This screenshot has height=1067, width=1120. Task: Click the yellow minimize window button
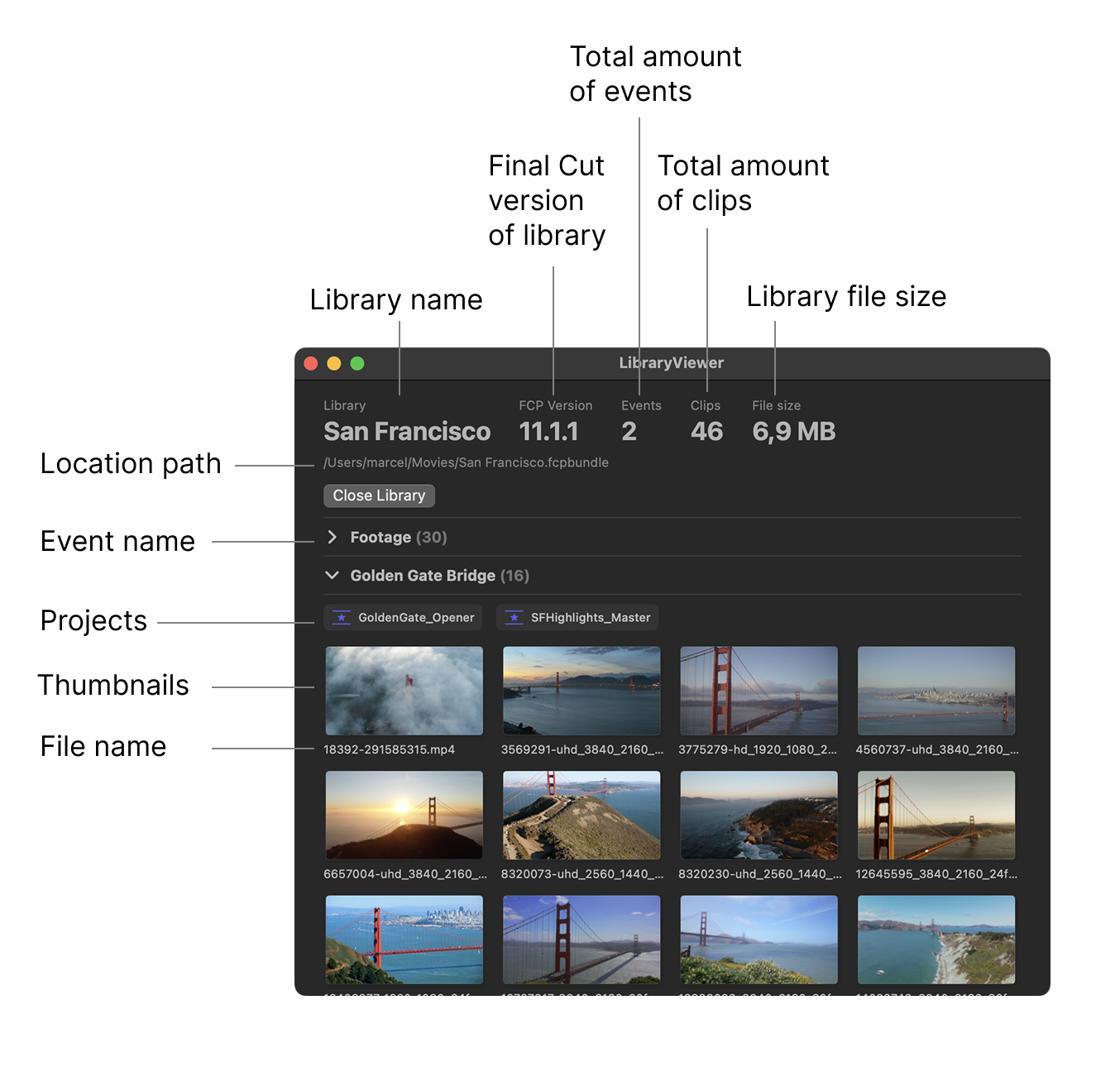334,363
